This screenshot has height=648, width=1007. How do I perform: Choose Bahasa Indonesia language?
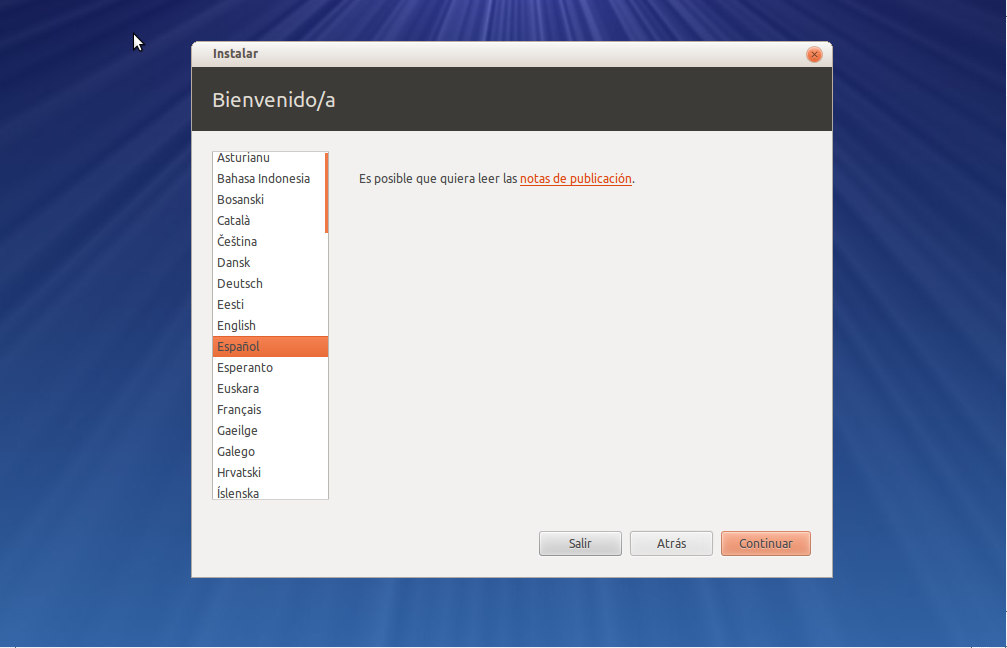point(263,179)
